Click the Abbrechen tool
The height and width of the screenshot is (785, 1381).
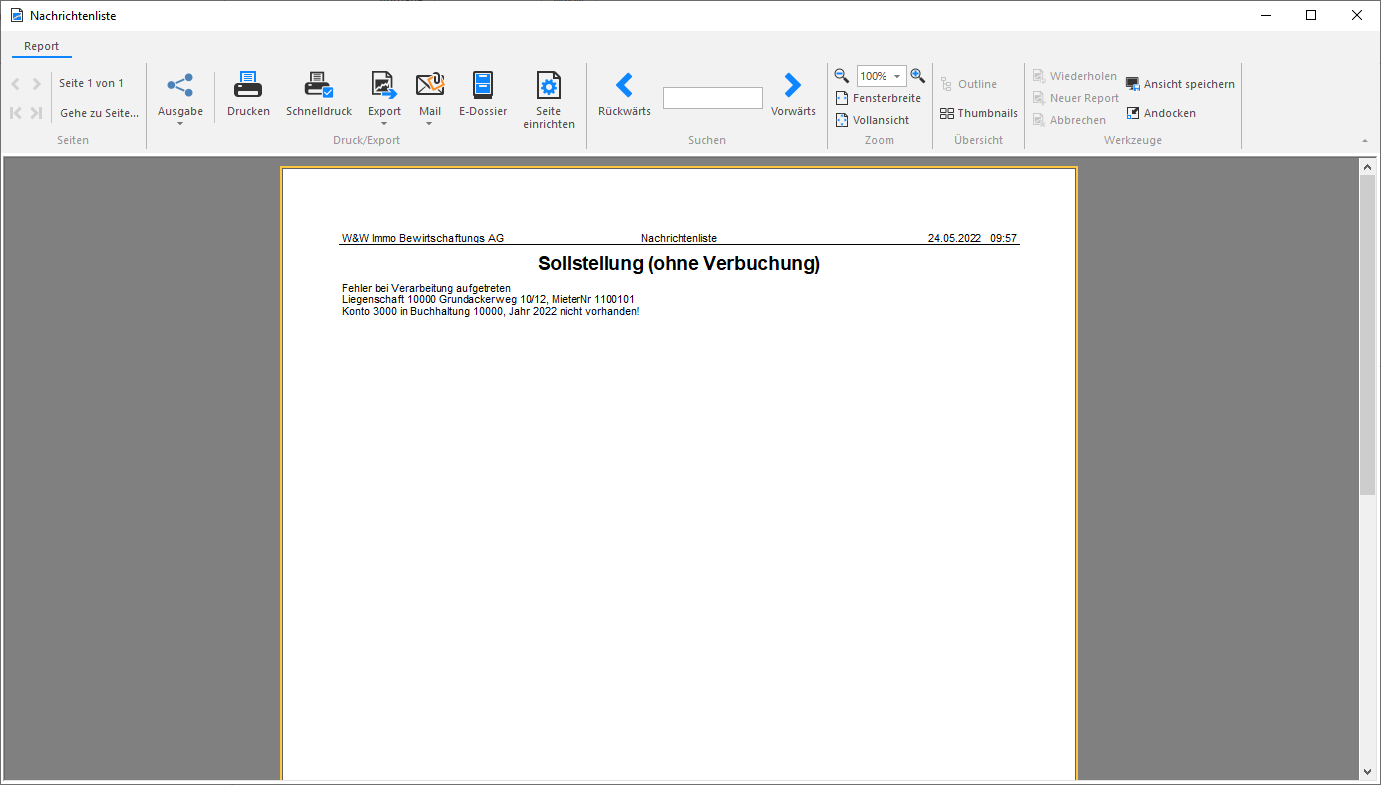pos(1069,120)
